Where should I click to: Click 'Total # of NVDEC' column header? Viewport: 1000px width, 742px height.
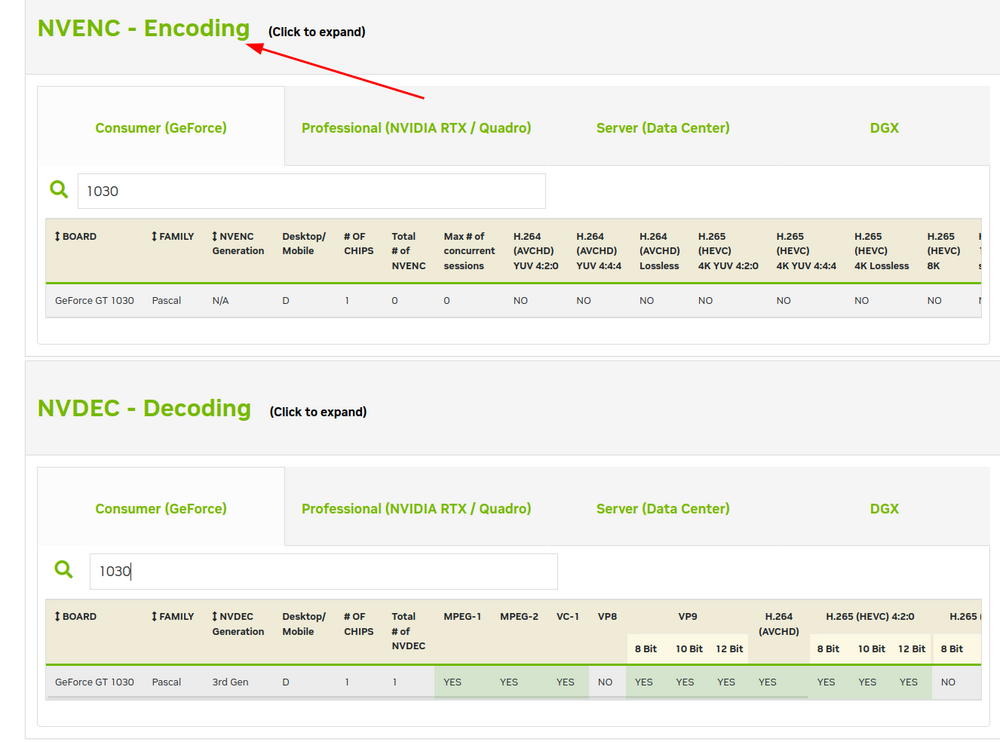(409, 631)
